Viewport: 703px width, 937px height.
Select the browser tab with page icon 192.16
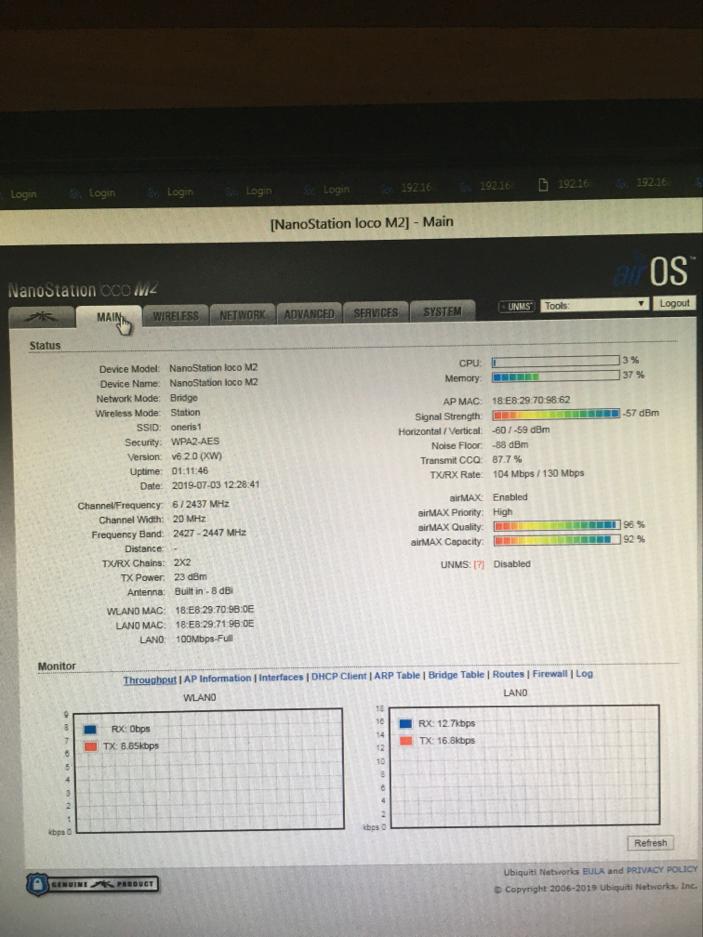pos(565,184)
